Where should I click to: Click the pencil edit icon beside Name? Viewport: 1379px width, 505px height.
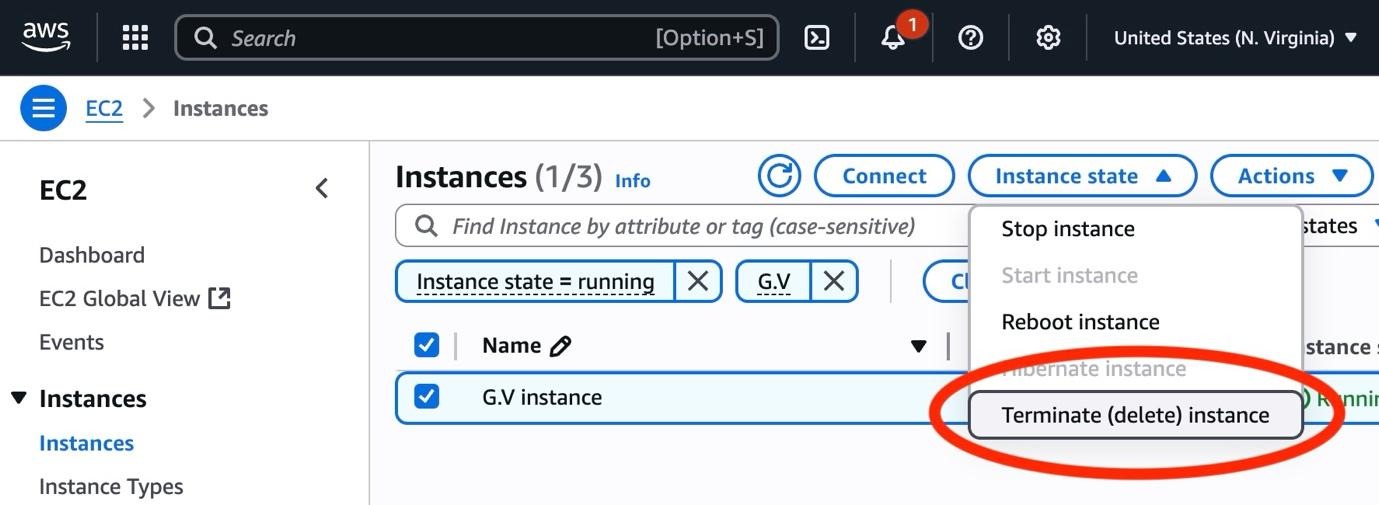(560, 346)
